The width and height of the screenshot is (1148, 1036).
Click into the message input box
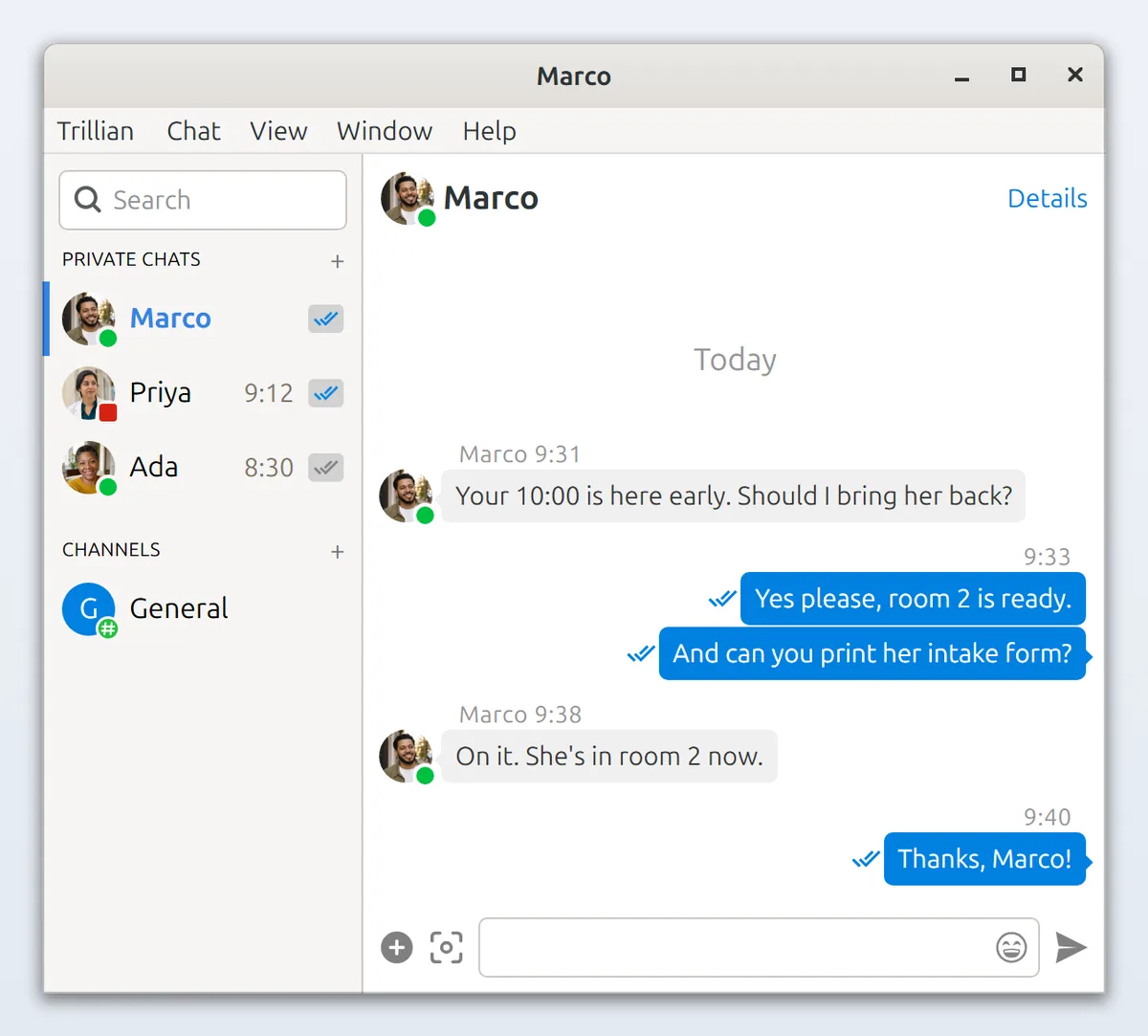click(759, 947)
